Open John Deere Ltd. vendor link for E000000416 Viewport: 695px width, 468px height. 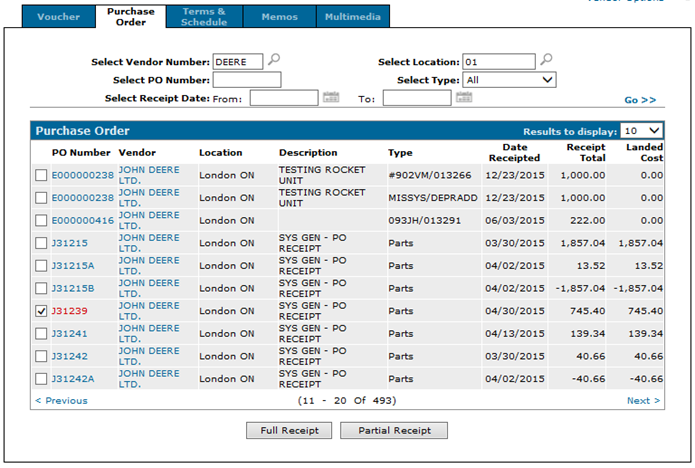click(x=149, y=220)
